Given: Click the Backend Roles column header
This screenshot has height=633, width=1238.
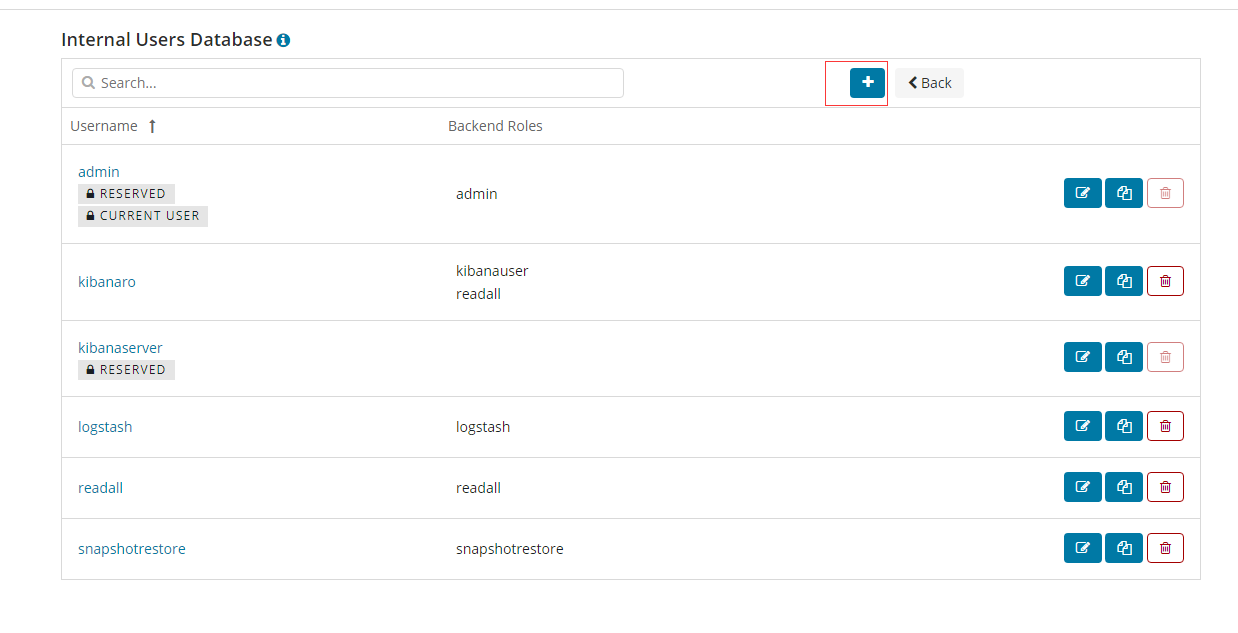Looking at the screenshot, I should (x=495, y=127).
